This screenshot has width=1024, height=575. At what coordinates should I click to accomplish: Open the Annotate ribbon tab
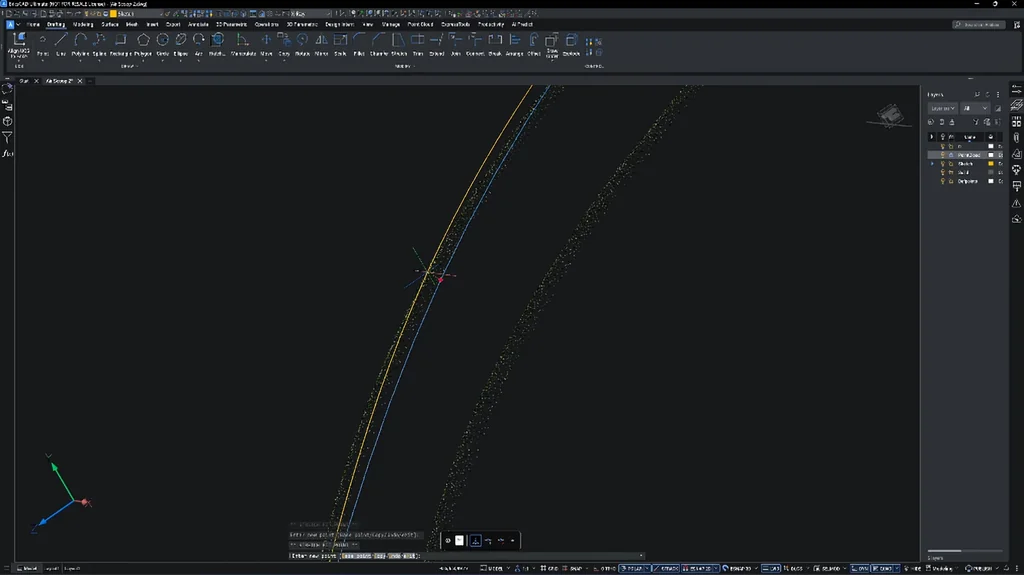(x=198, y=24)
